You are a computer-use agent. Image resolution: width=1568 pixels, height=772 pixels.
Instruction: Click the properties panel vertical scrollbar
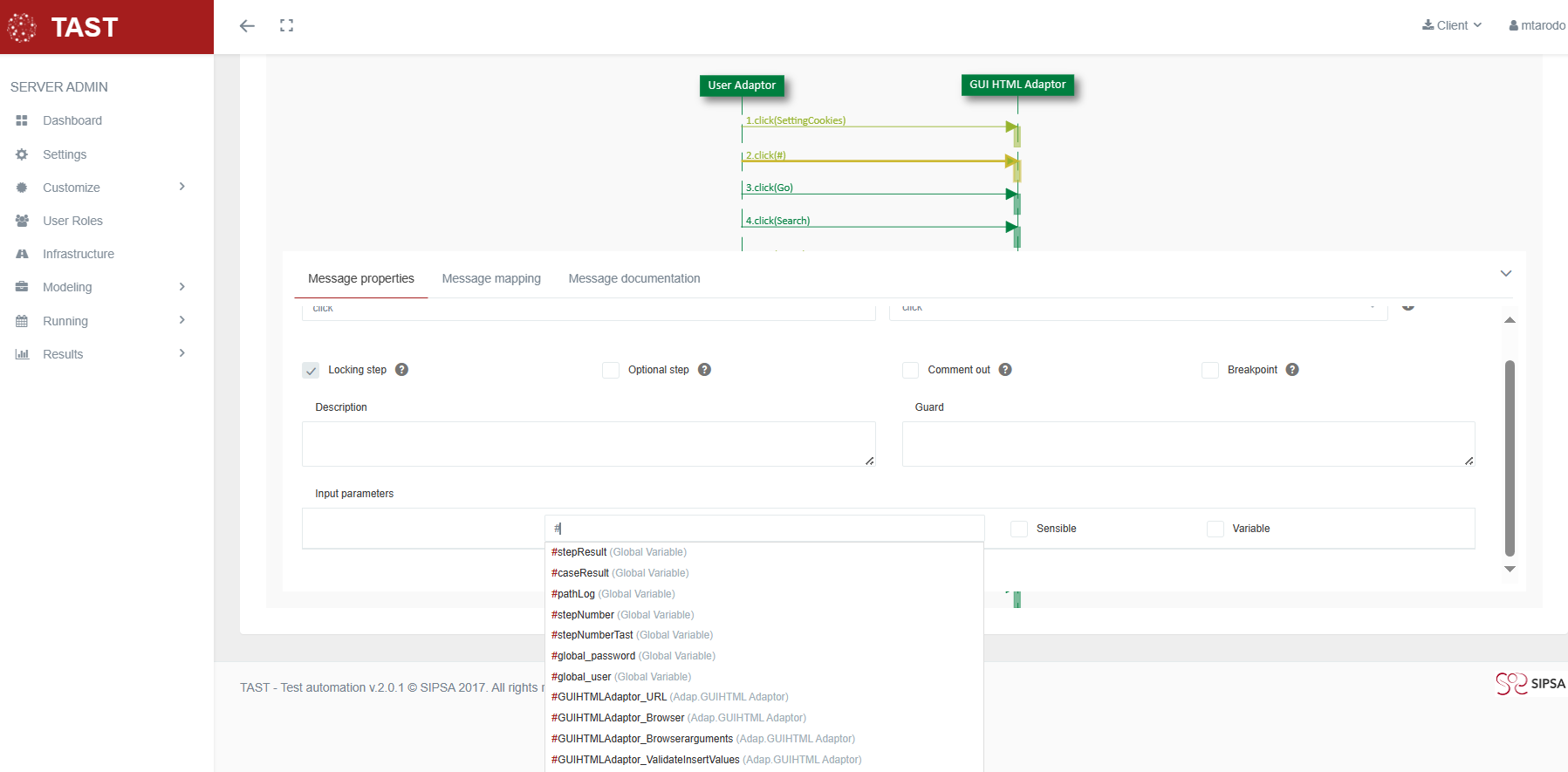pyautogui.click(x=1510, y=458)
